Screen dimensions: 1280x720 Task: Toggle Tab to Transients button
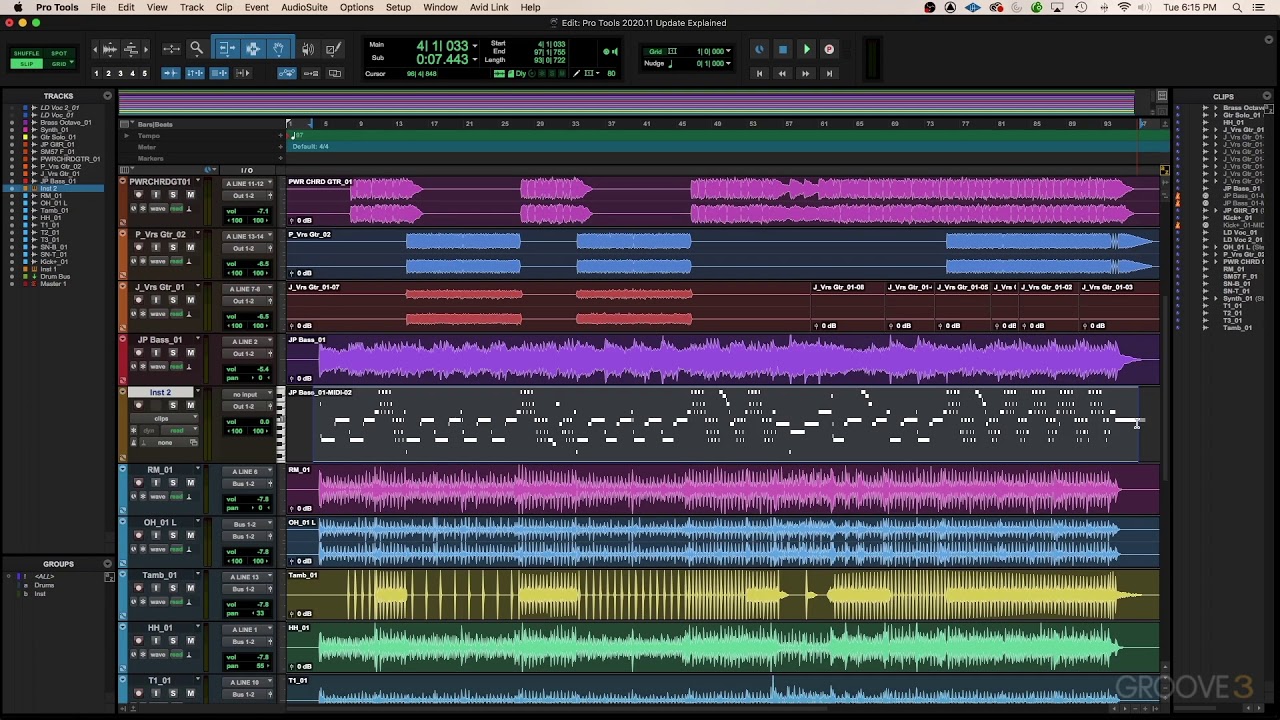tap(171, 73)
